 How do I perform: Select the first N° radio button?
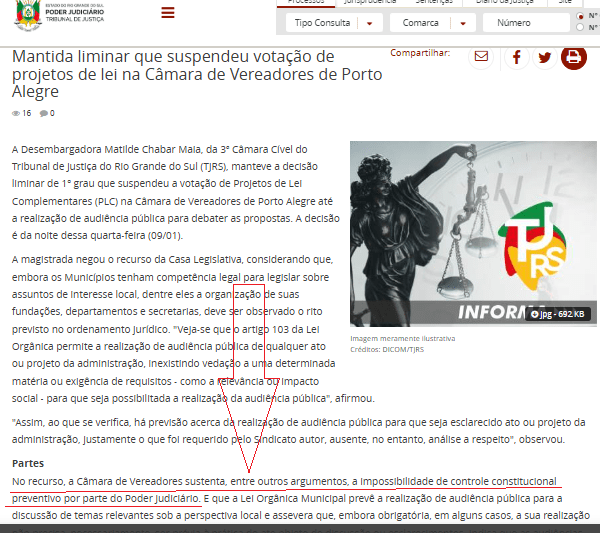(581, 16)
